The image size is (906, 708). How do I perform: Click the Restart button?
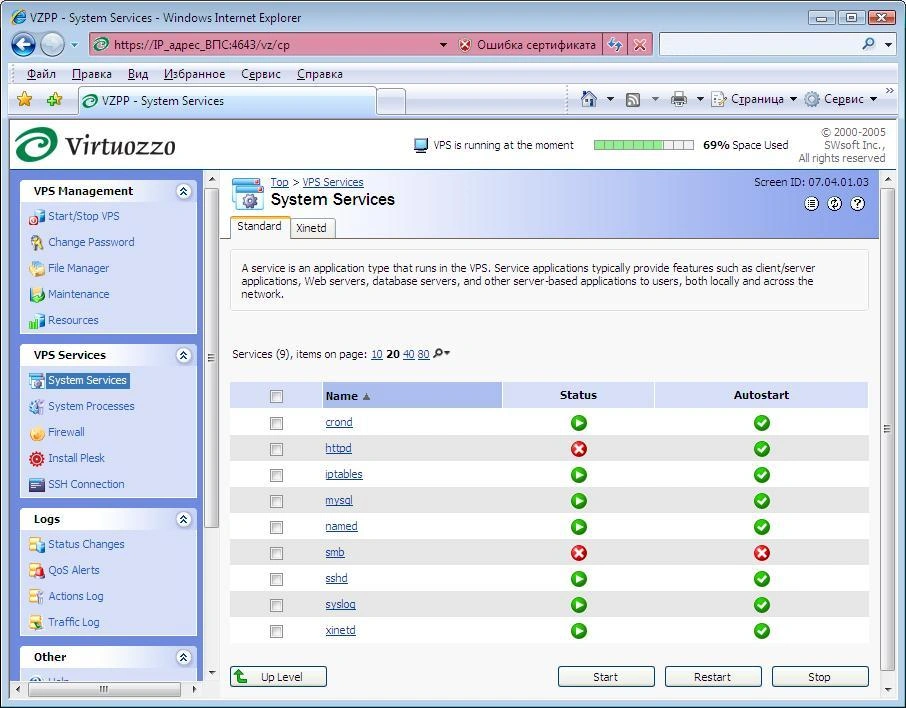(x=712, y=677)
